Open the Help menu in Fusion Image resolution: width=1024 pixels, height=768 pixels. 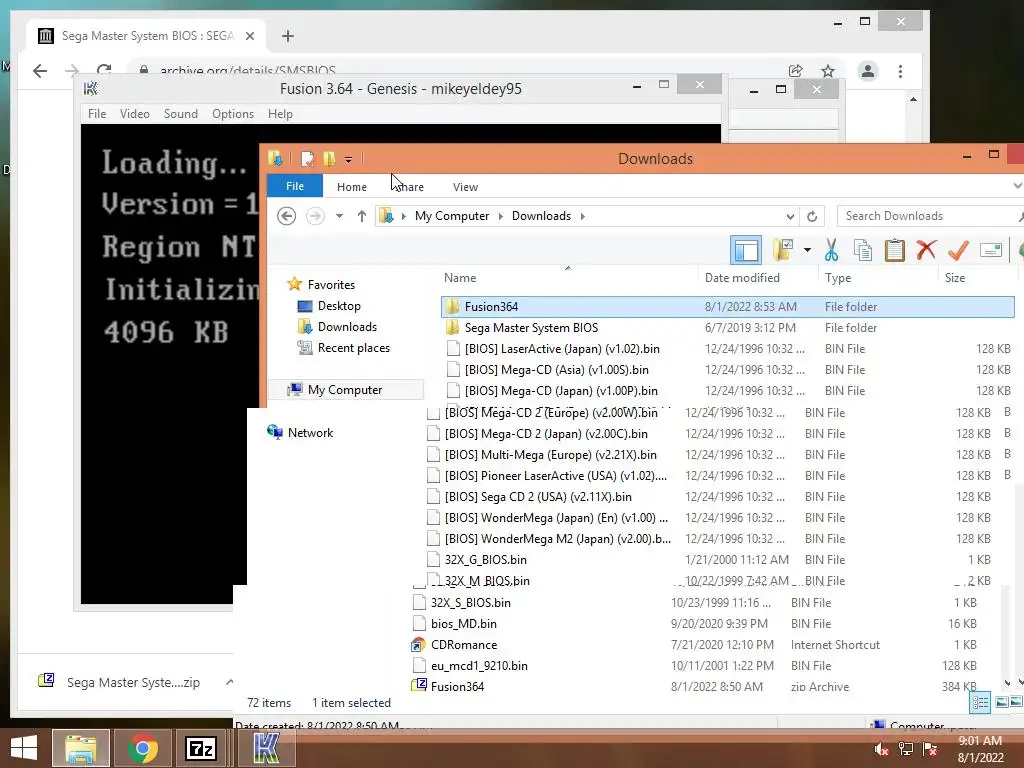(280, 114)
